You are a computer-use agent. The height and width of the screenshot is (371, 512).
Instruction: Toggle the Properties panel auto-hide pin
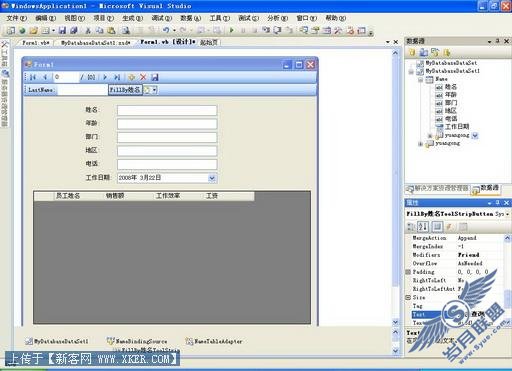click(498, 202)
